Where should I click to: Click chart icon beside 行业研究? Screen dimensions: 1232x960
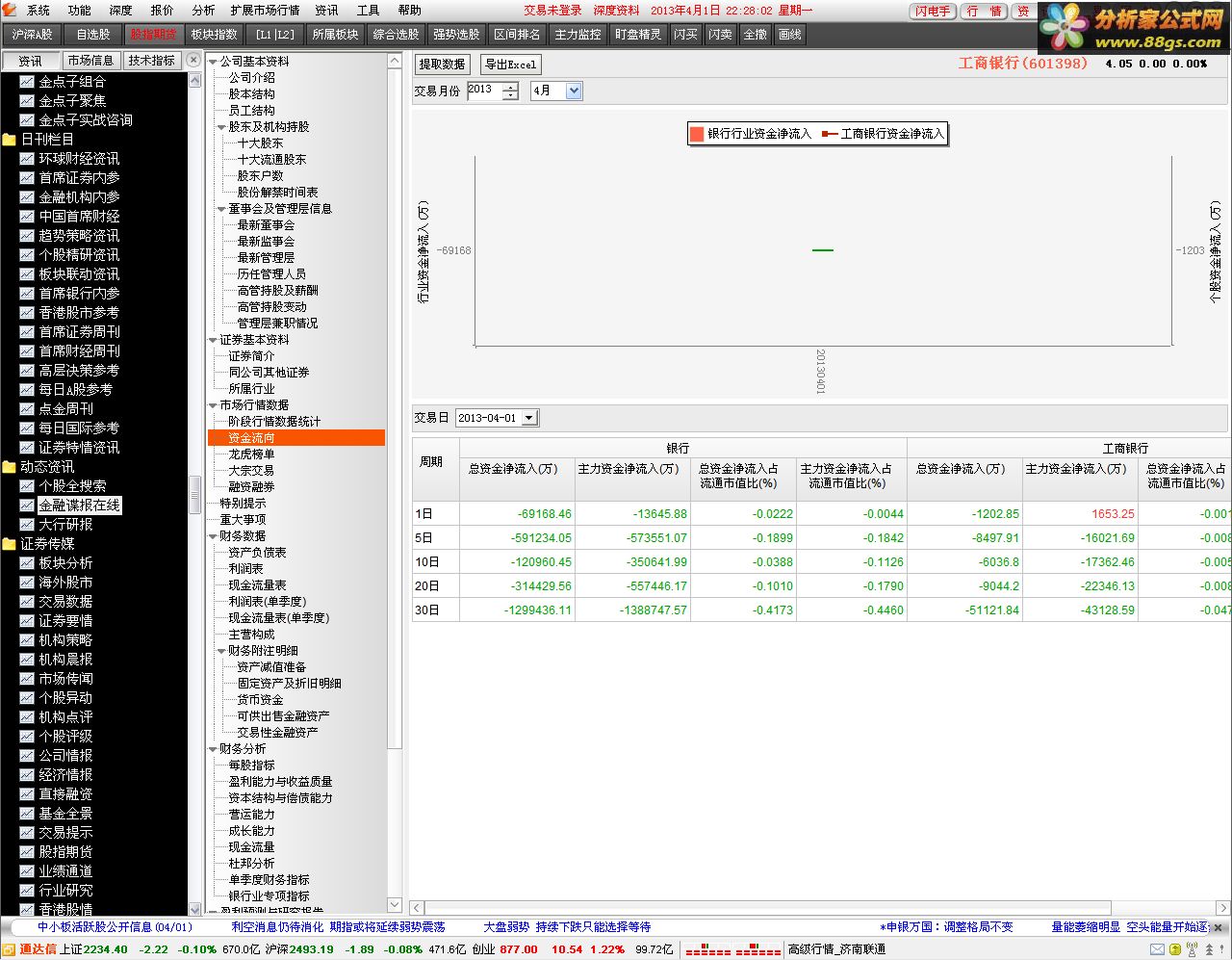coord(27,891)
